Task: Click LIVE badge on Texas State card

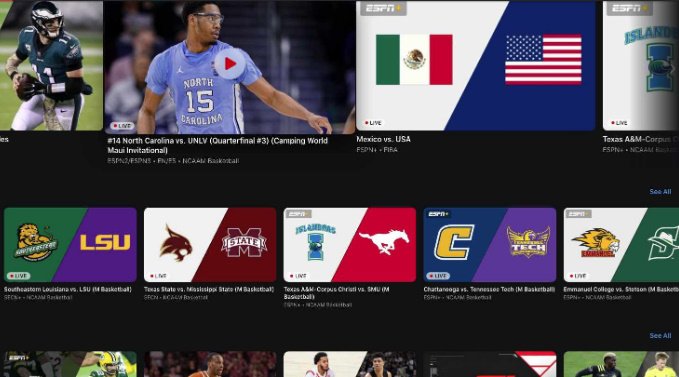Action: (x=158, y=276)
